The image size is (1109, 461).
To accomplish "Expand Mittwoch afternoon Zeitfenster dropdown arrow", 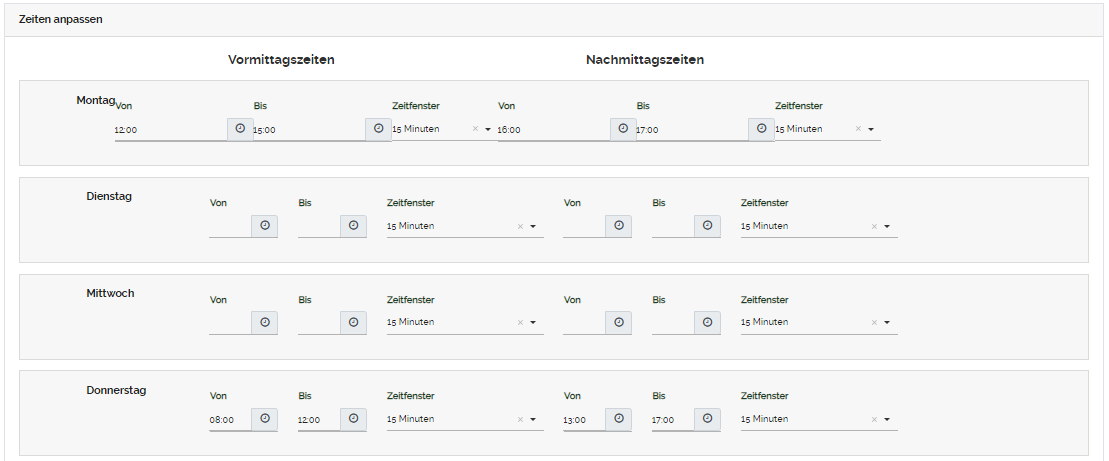I will (887, 323).
